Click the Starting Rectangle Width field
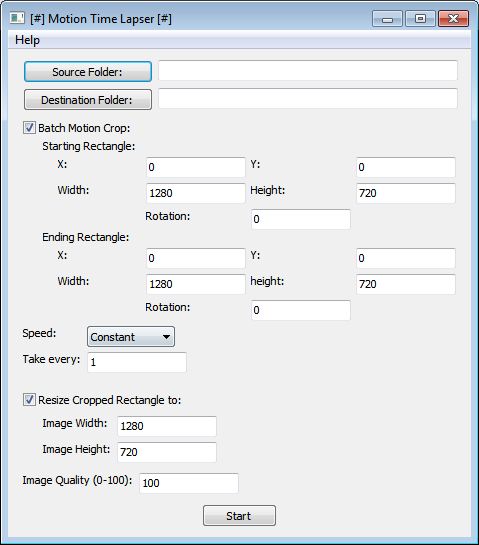The height and width of the screenshot is (545, 479). pyautogui.click(x=196, y=193)
